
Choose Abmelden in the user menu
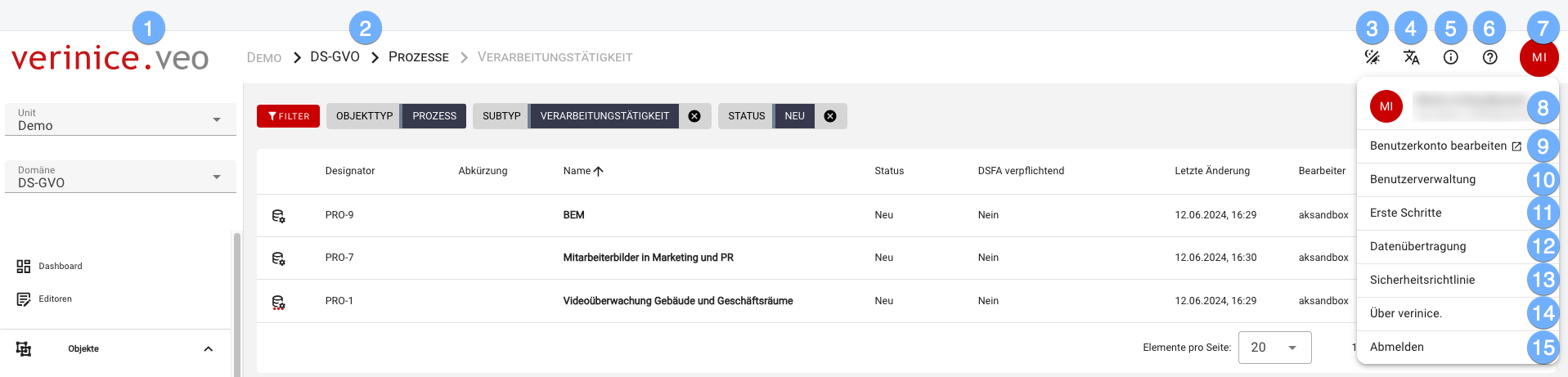(x=1397, y=347)
